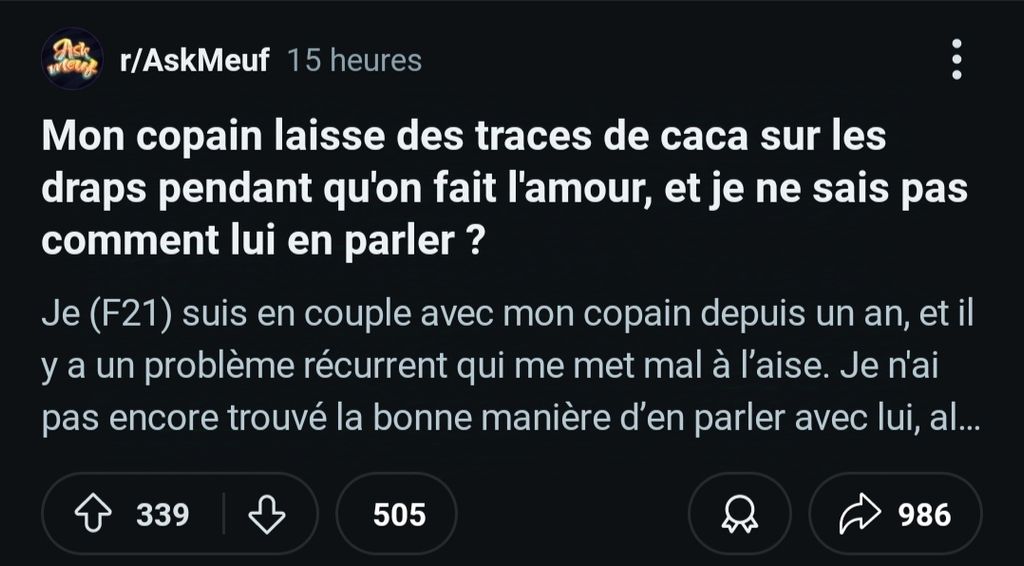Click the 339 vote score

point(162,514)
